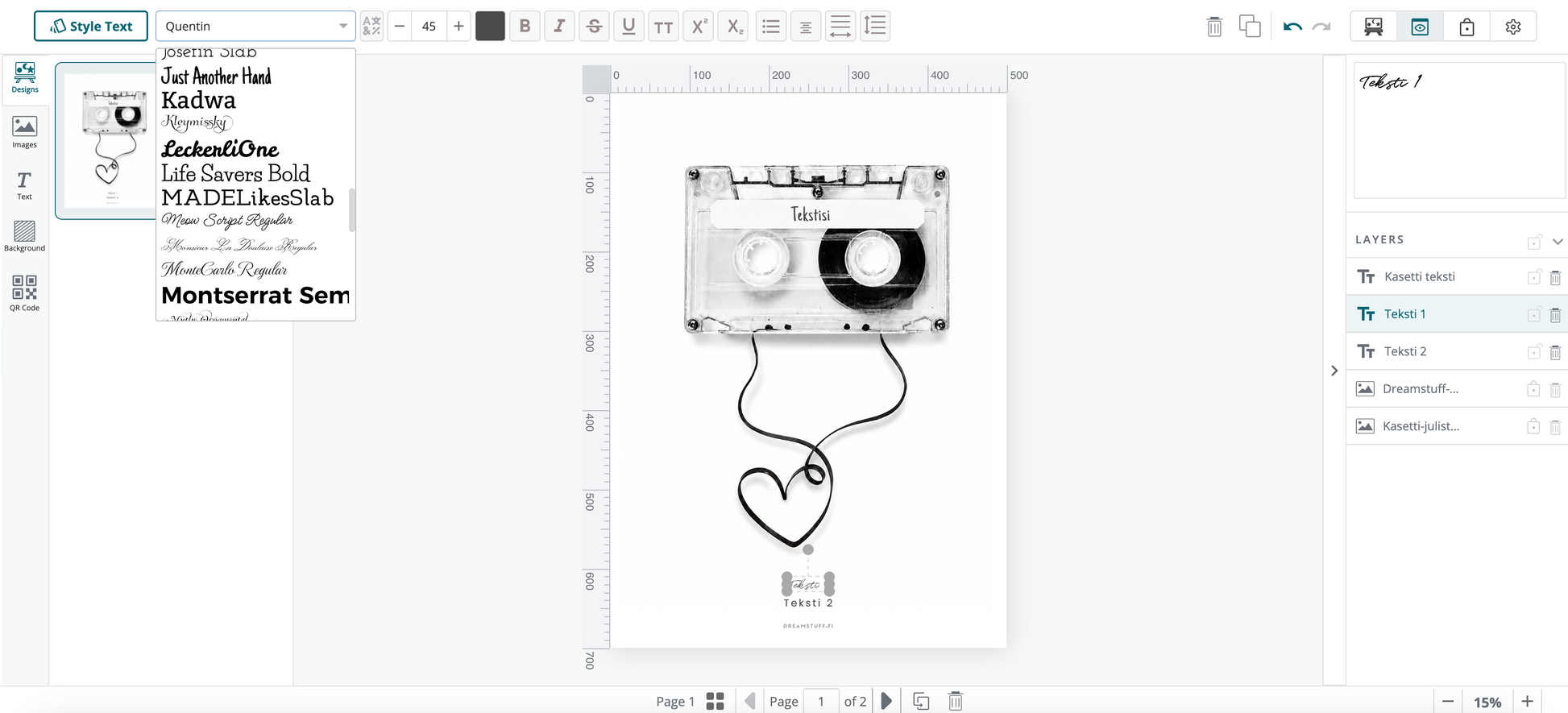Open the QR Code sidebar panel
Screen dimensions: 1568x713
click(25, 293)
